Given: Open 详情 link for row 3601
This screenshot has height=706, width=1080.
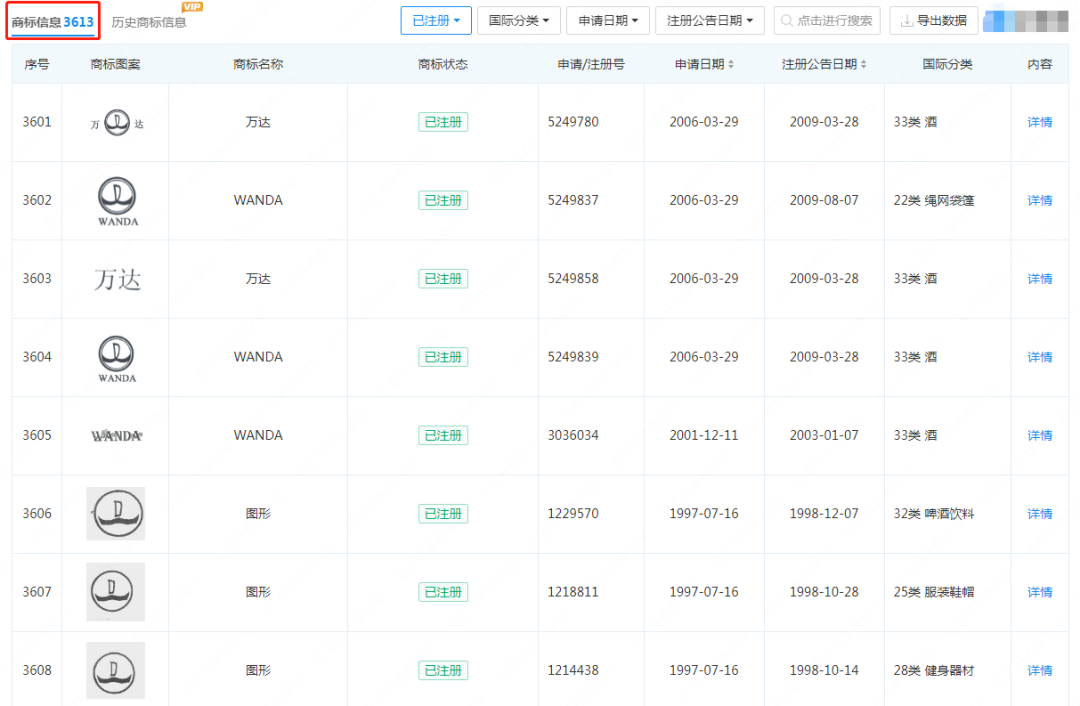Looking at the screenshot, I should coord(1039,122).
